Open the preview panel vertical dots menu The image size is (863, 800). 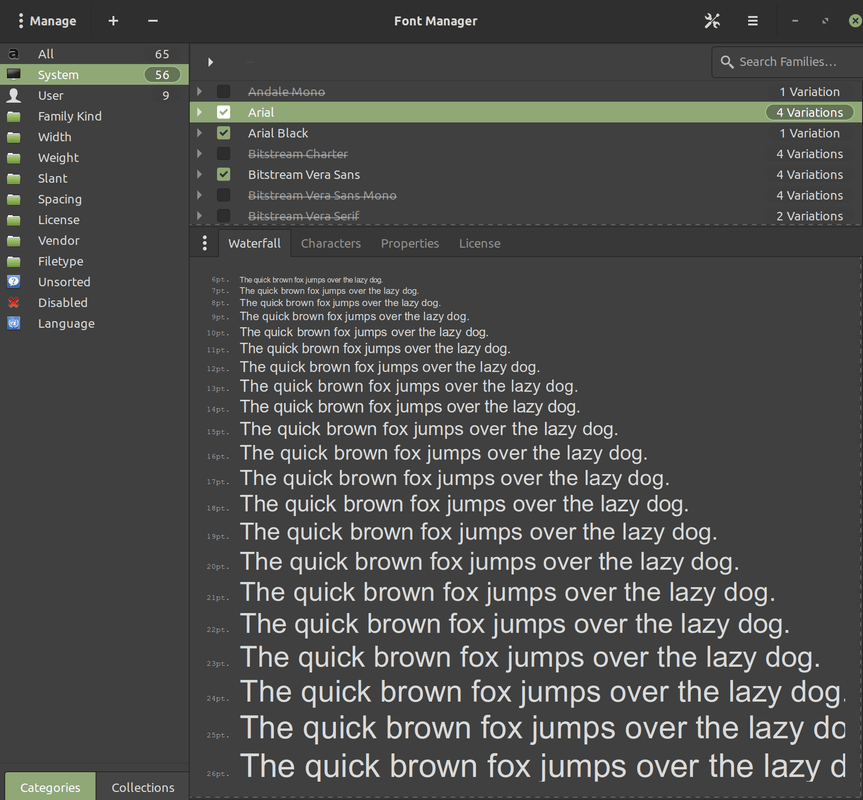tap(204, 243)
